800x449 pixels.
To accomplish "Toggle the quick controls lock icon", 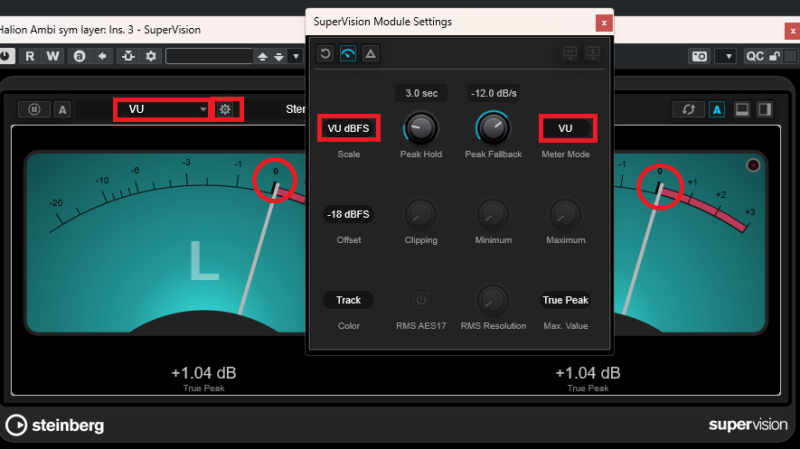I will [x=774, y=56].
